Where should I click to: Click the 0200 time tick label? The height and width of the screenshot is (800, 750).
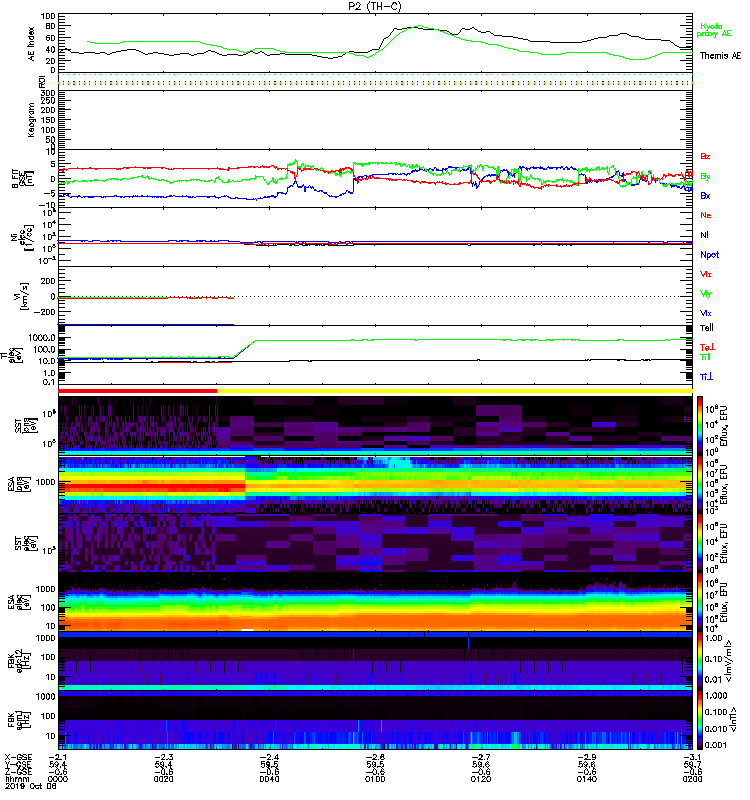[692, 779]
